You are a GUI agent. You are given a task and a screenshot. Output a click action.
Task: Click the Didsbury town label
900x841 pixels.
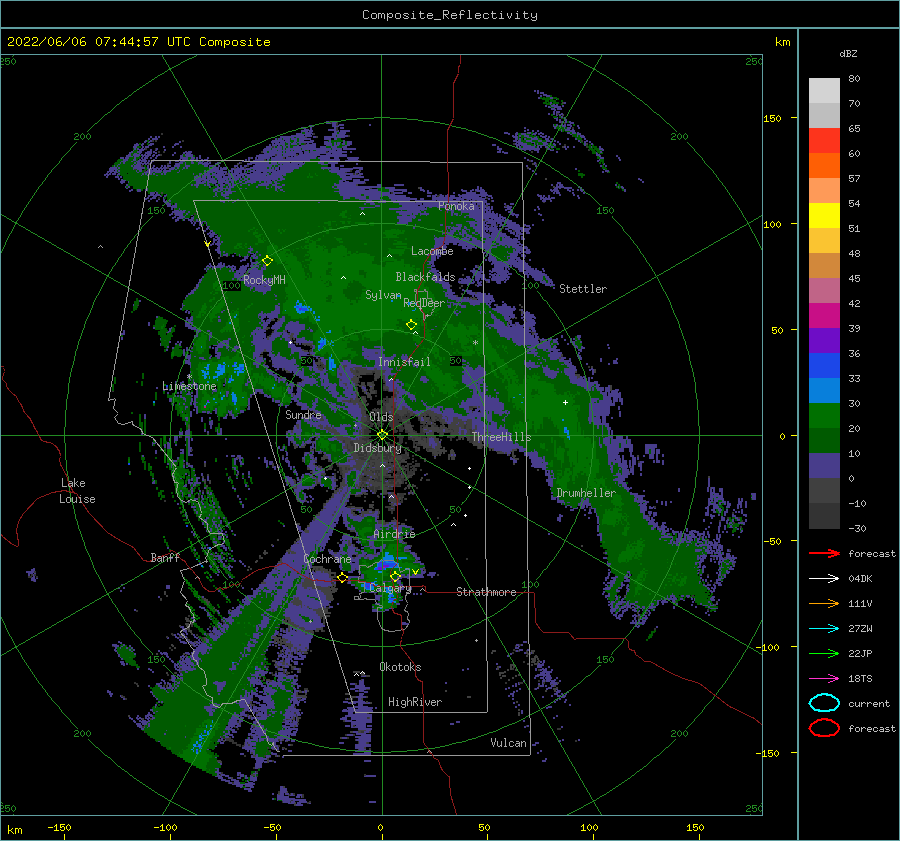pyautogui.click(x=378, y=448)
